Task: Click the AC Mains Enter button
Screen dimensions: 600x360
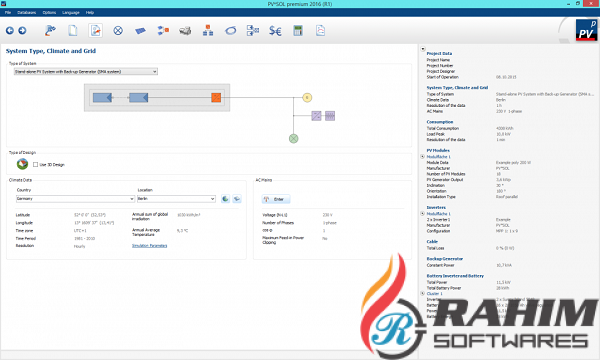Action: (276, 199)
